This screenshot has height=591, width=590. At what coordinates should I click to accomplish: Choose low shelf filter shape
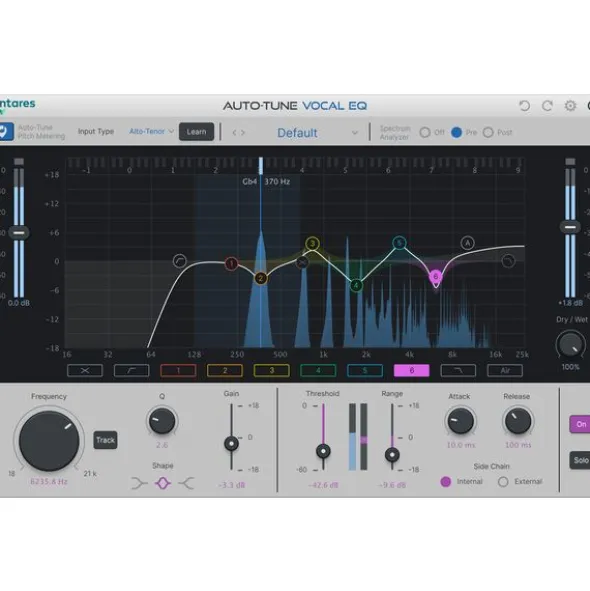(139, 483)
